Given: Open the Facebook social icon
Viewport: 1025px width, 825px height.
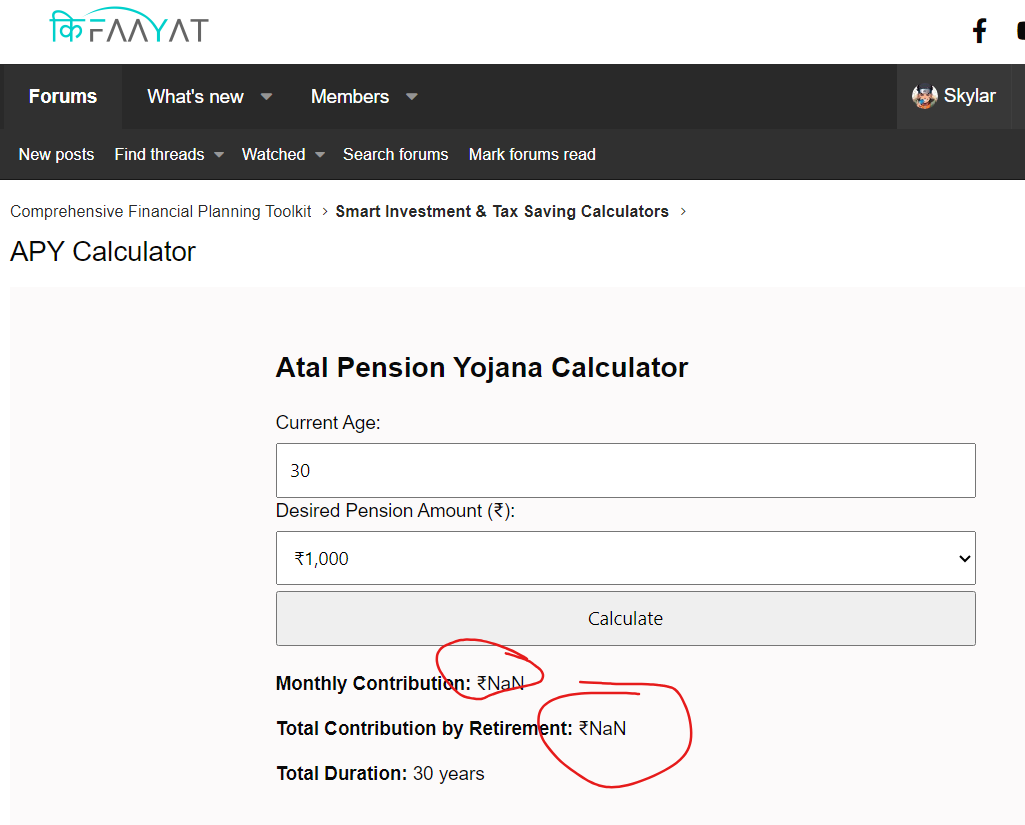Looking at the screenshot, I should click(x=980, y=31).
